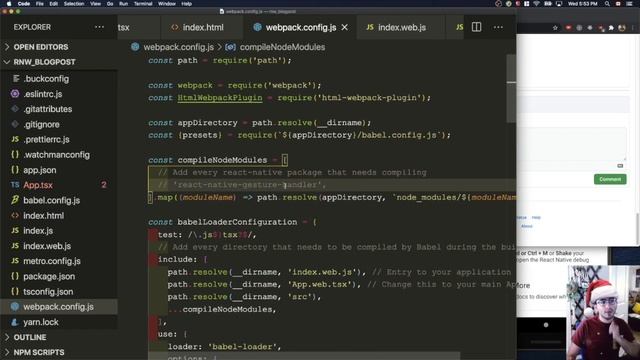The image size is (640, 360).
Task: Place cursor on HtmlWebpackPlugin identifier
Action: pyautogui.click(x=220, y=98)
